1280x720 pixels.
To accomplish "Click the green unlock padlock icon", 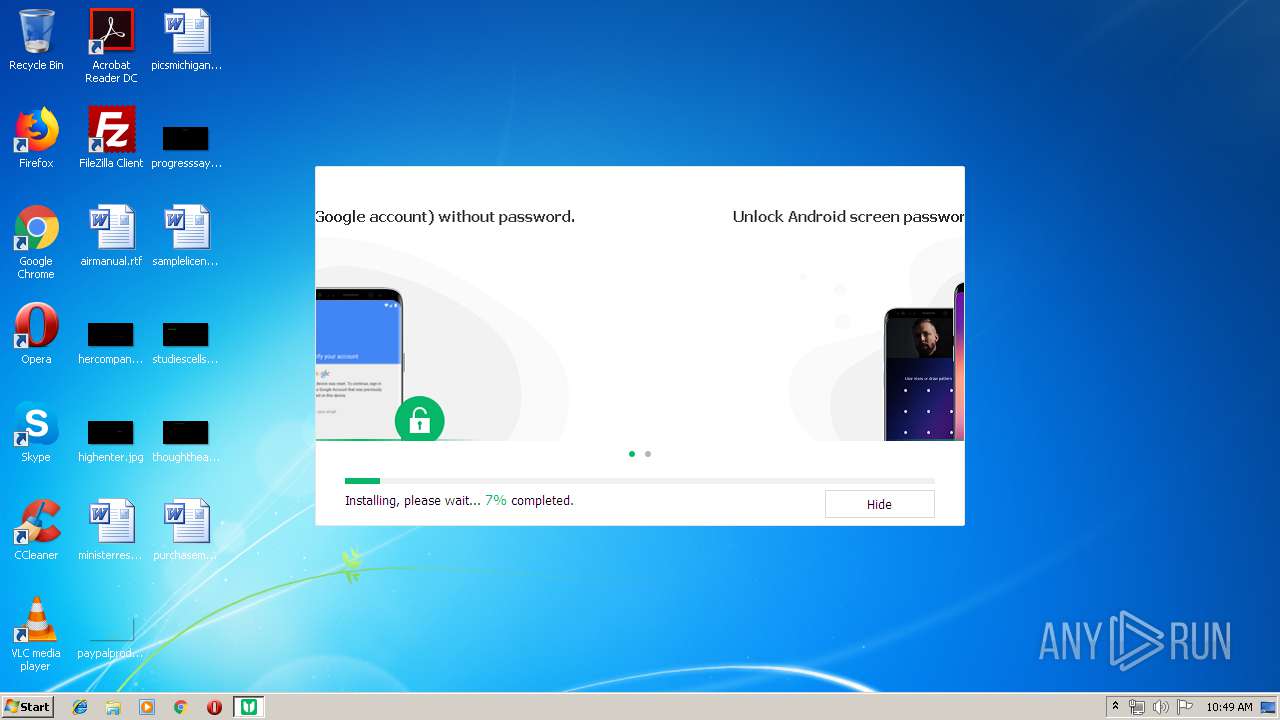I will coord(419,419).
